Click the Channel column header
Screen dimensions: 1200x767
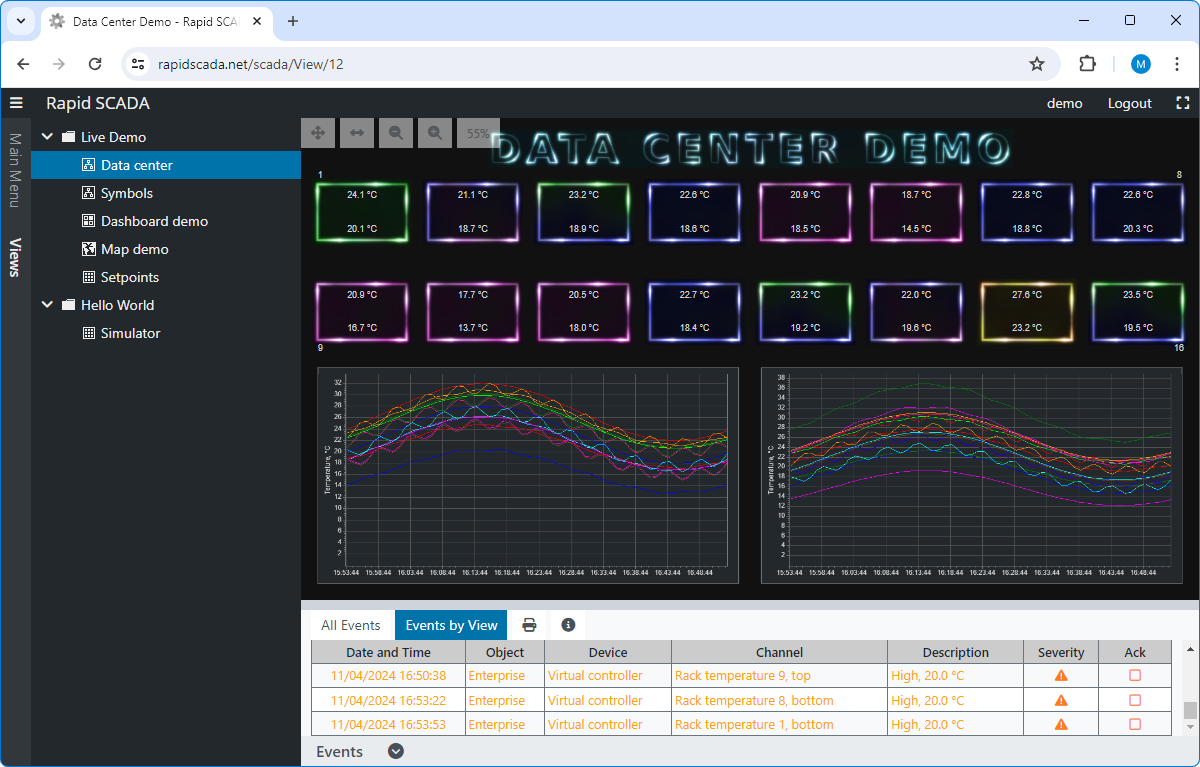pos(779,652)
